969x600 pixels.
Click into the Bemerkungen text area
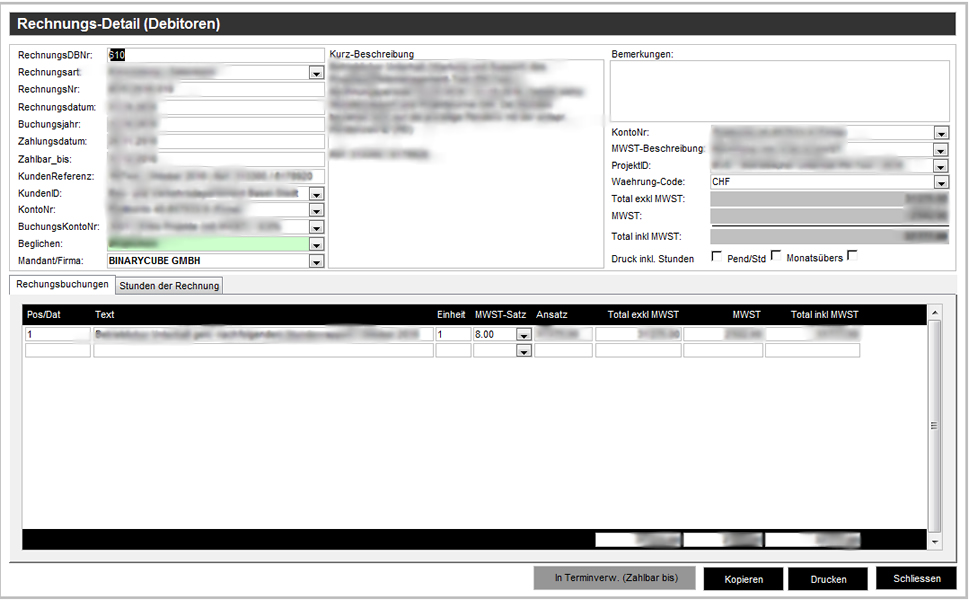779,90
